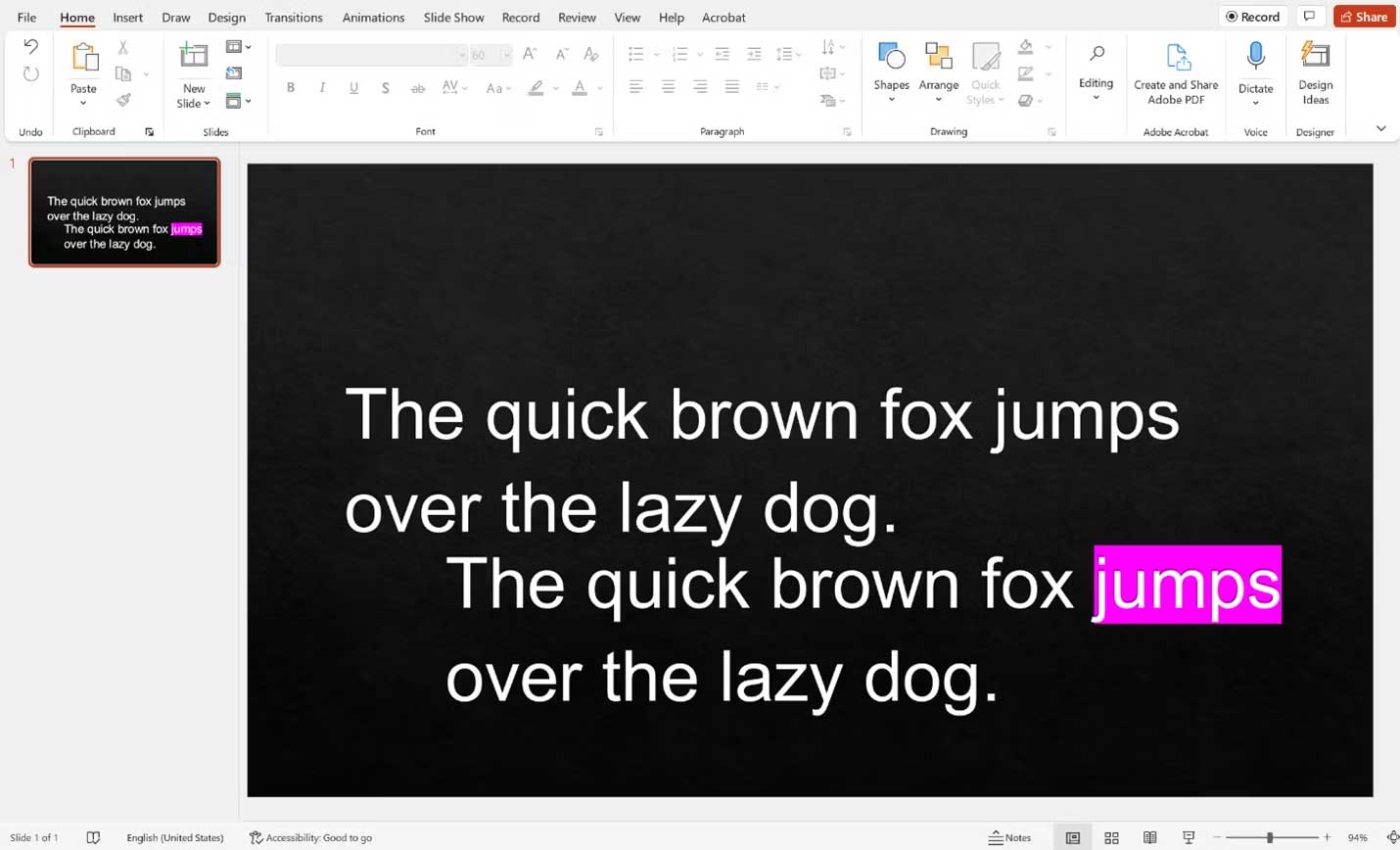Click Create and Share Adobe PDF

click(x=1175, y=73)
